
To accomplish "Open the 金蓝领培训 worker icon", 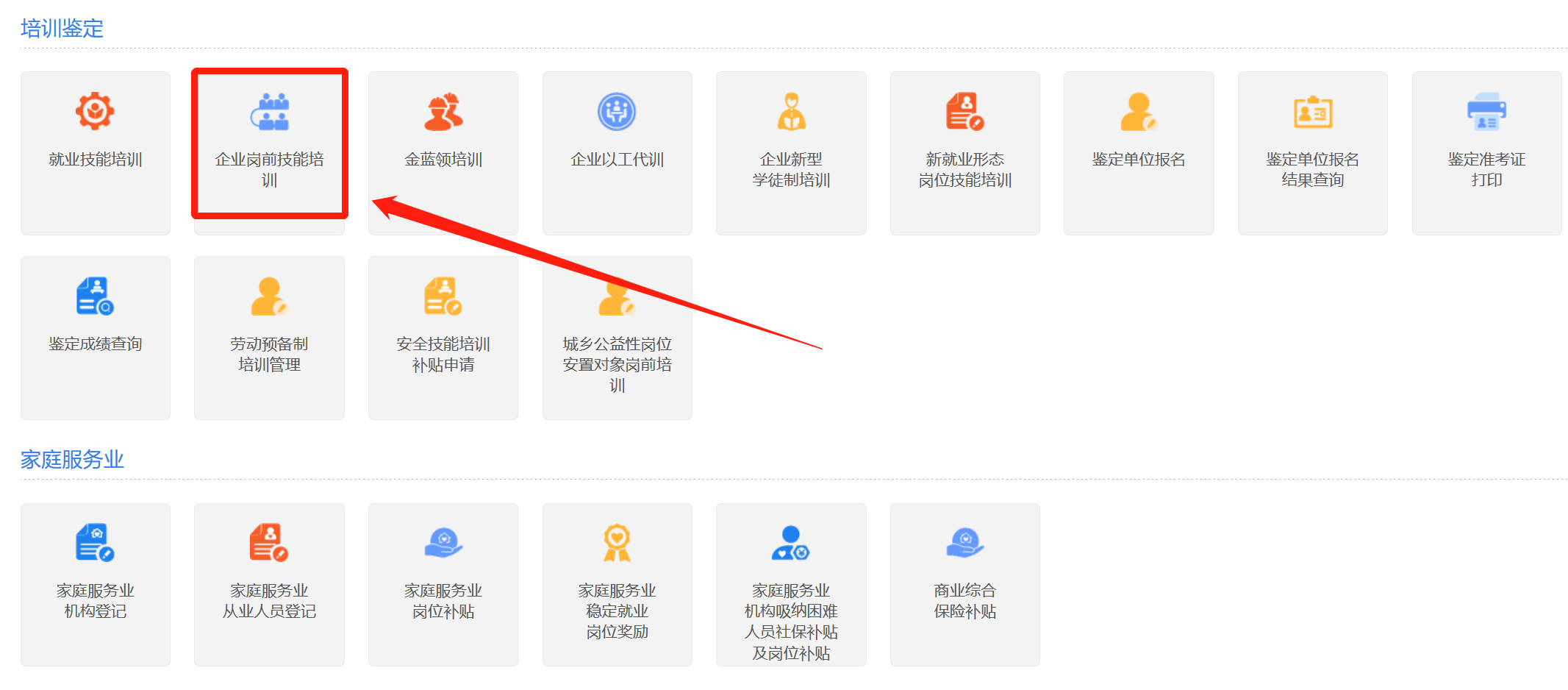I will (443, 112).
